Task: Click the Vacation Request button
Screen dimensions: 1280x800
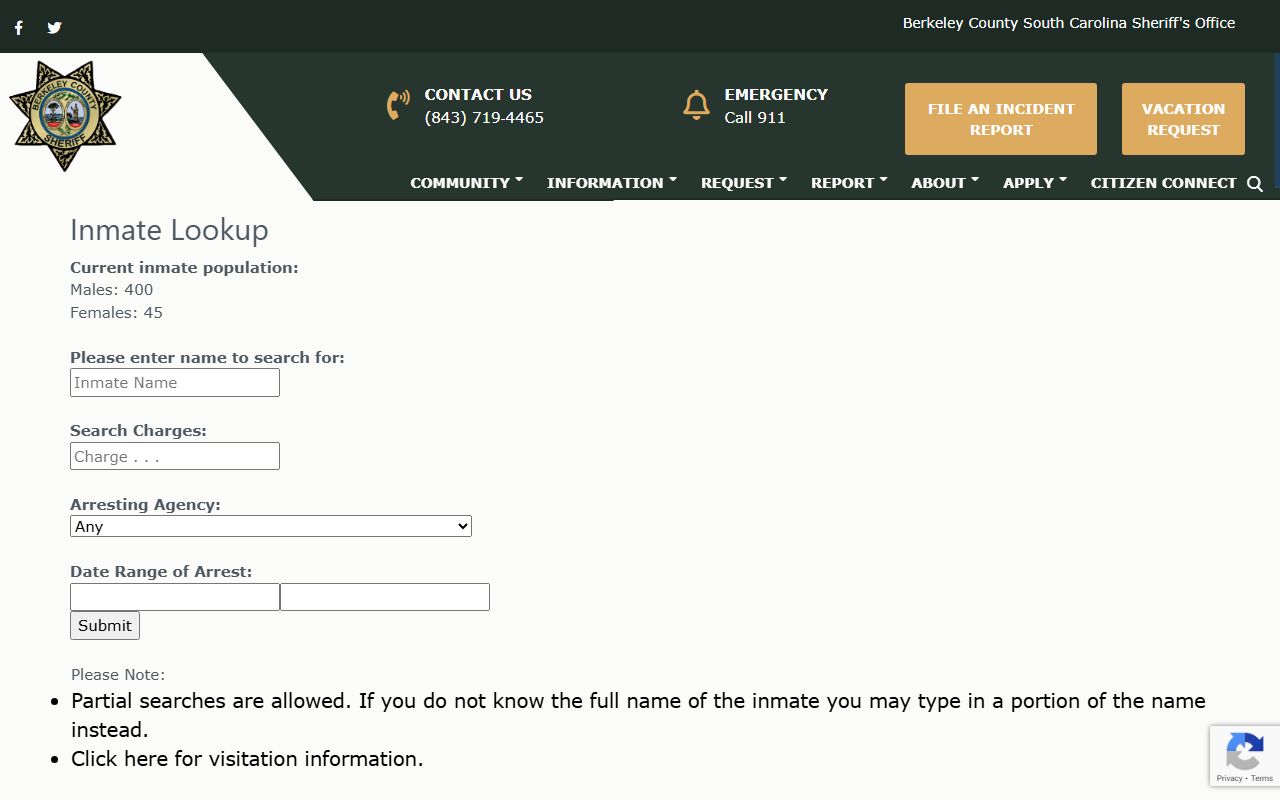Action: (x=1183, y=119)
